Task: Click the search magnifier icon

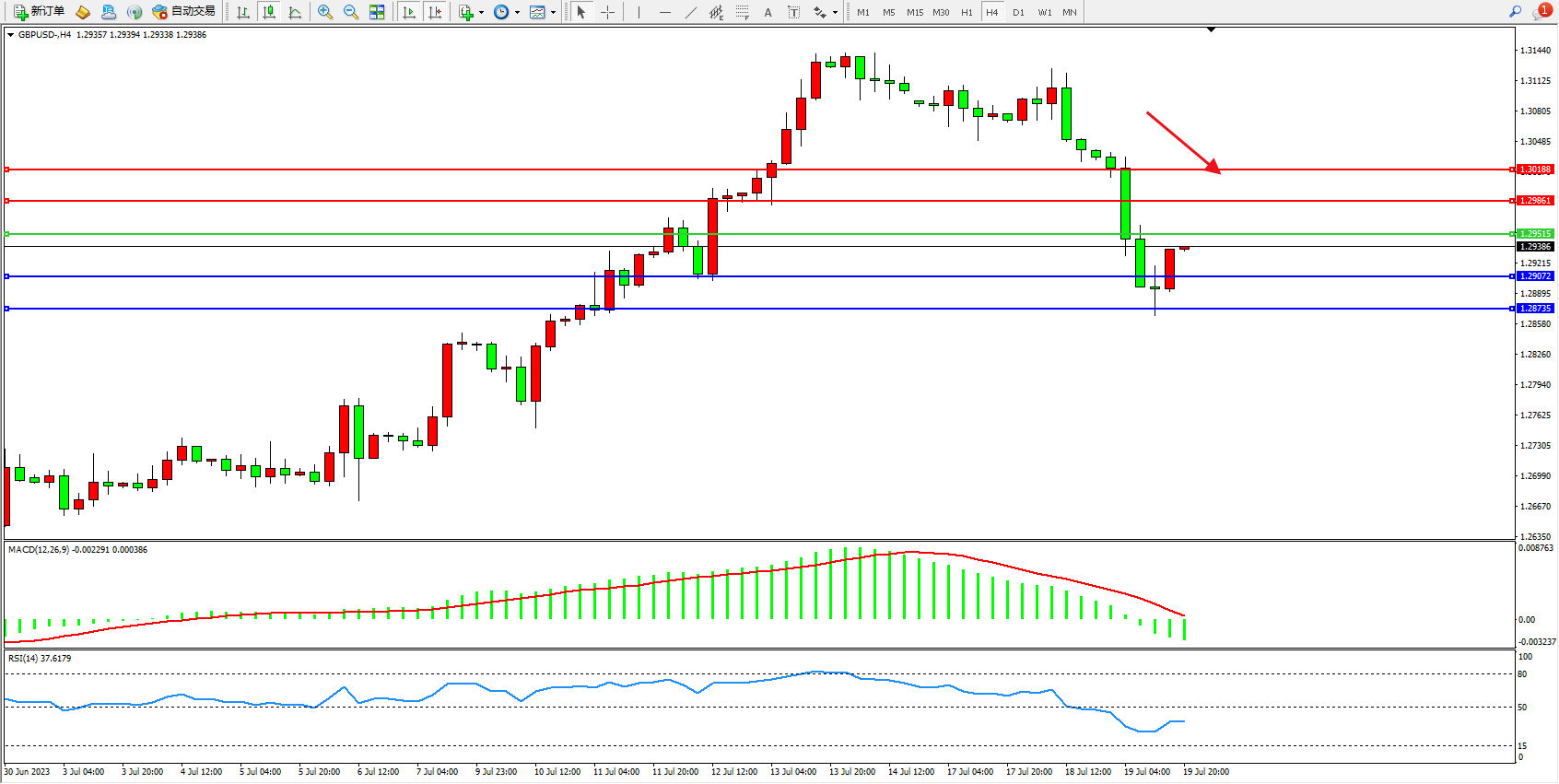Action: 1515,12
